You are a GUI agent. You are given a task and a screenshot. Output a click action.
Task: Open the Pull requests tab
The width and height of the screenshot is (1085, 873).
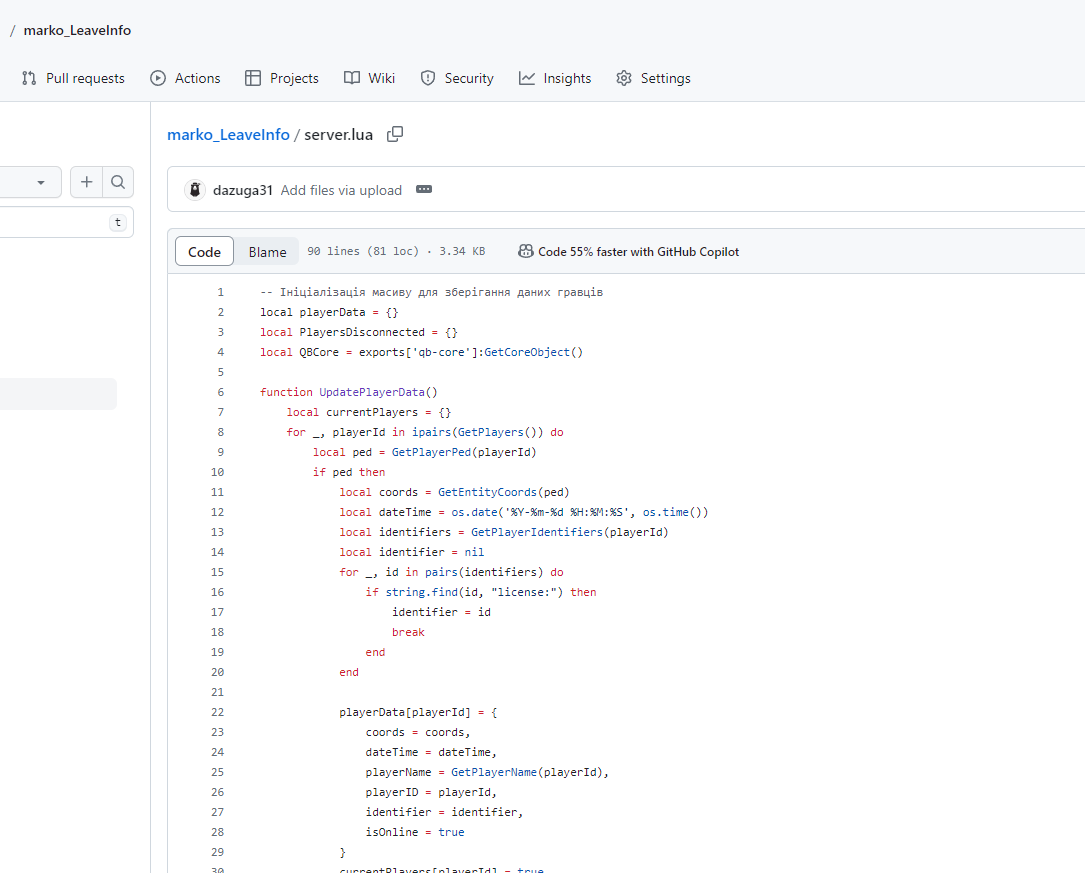(x=73, y=78)
